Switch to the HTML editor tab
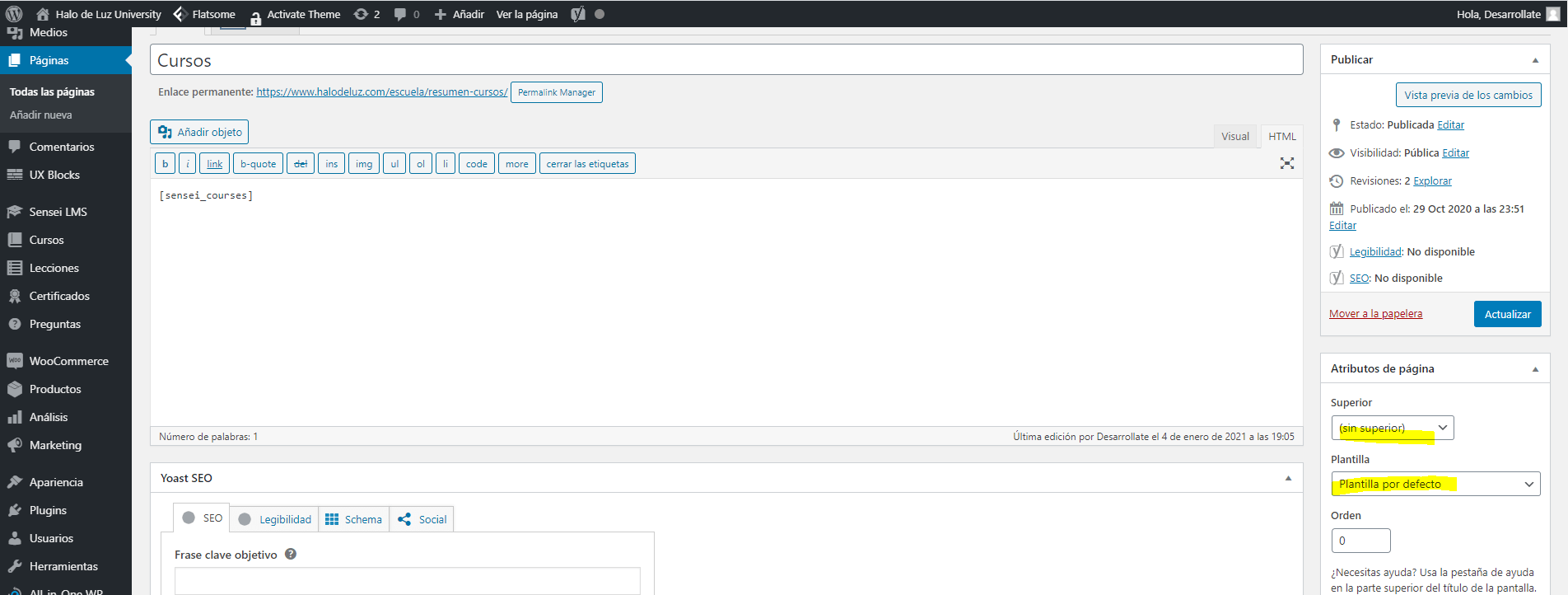The height and width of the screenshot is (595, 1568). pyautogui.click(x=1281, y=137)
